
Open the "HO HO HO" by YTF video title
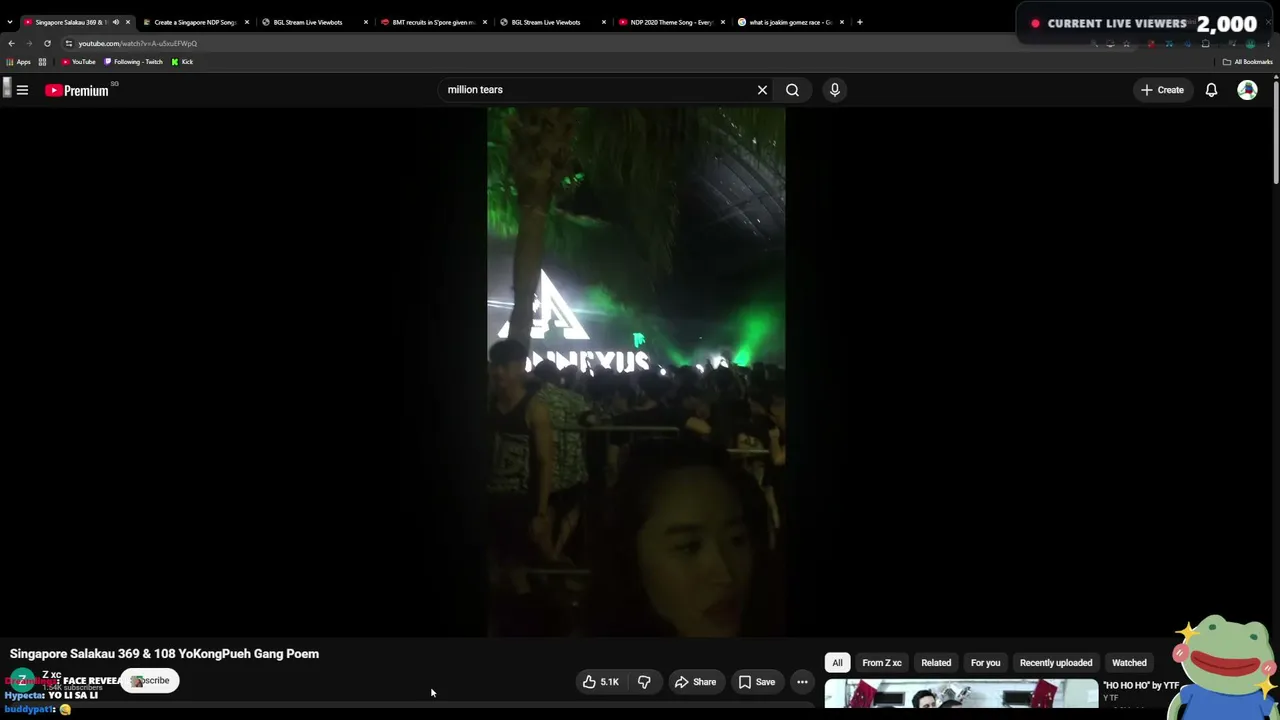1141,686
